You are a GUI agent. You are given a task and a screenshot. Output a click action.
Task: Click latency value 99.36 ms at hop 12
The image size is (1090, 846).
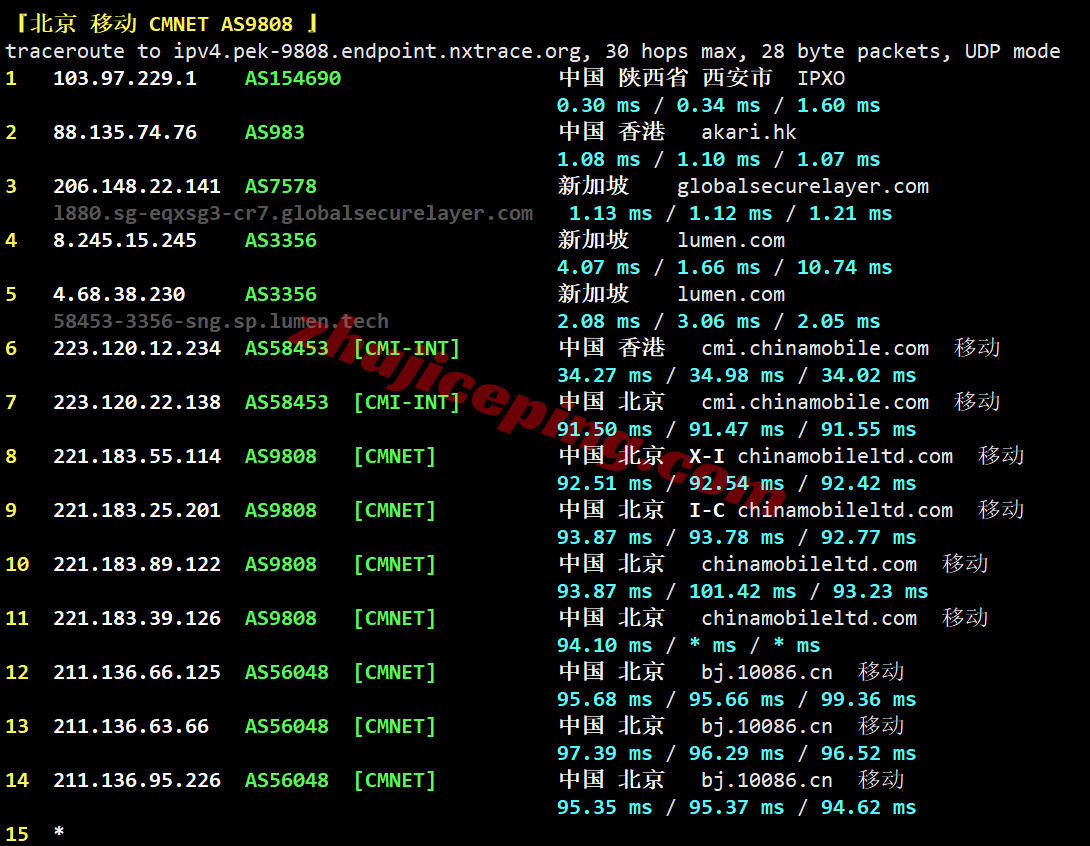tap(868, 699)
